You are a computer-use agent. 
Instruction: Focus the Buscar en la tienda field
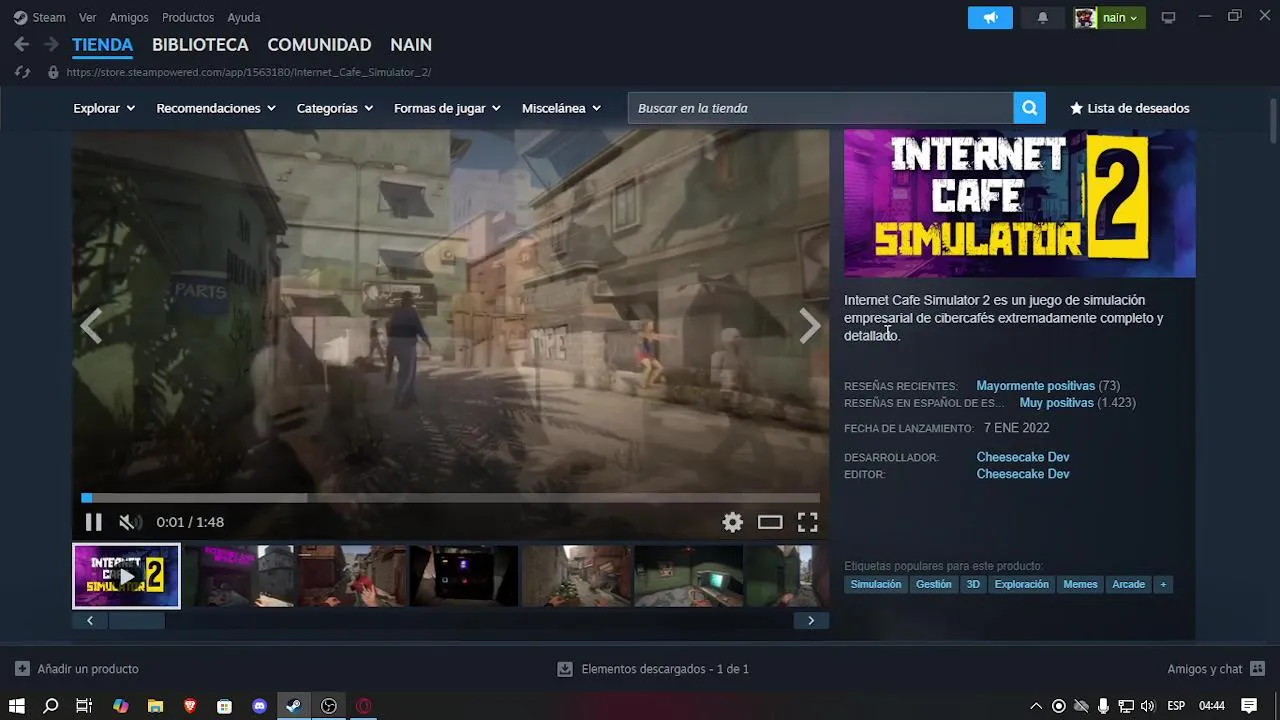click(x=820, y=108)
